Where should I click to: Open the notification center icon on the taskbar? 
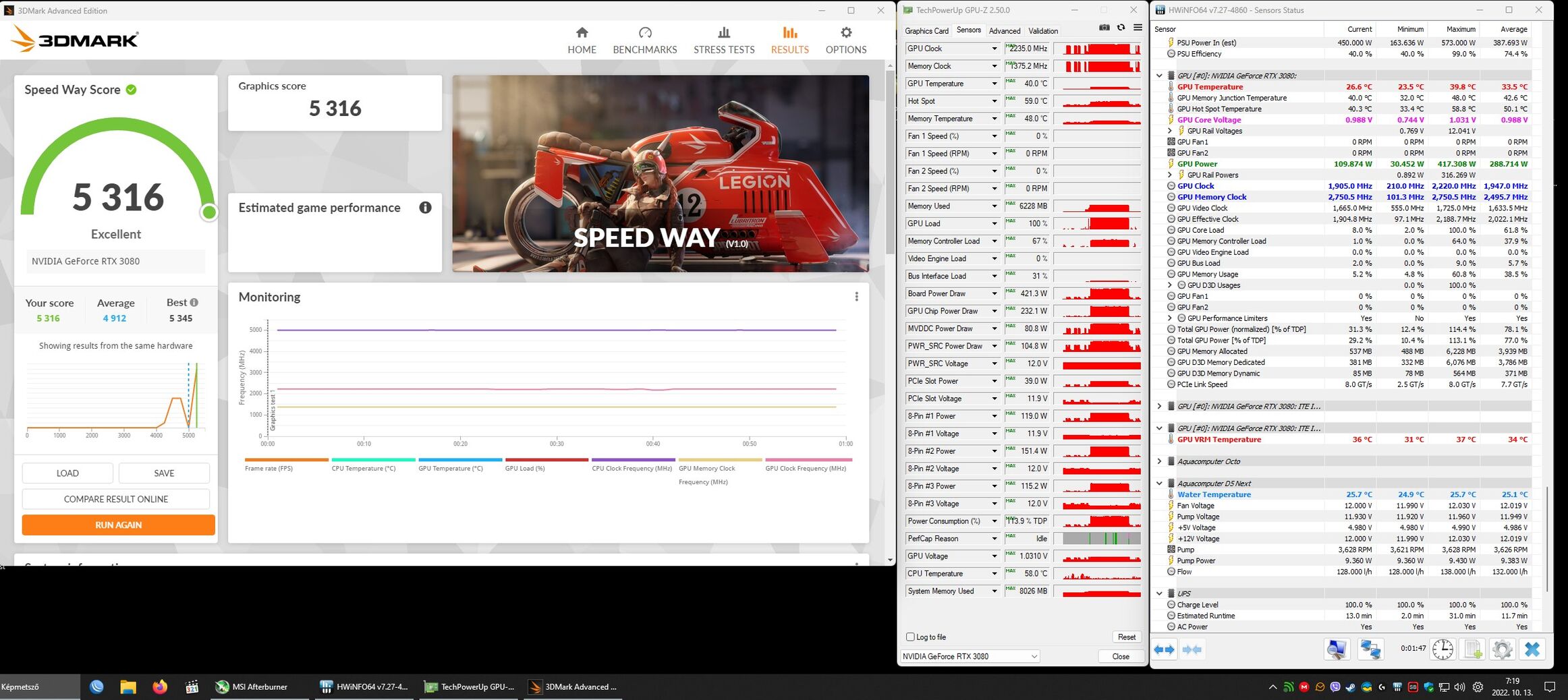(x=1550, y=687)
